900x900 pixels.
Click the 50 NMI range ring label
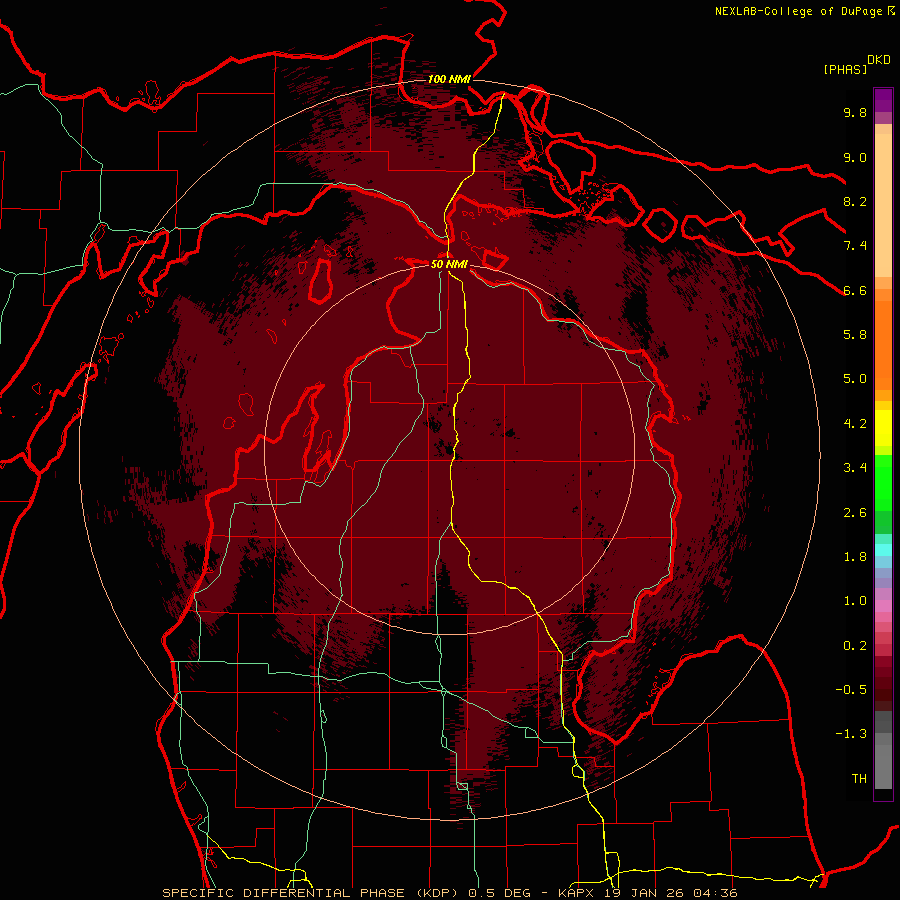[449, 264]
